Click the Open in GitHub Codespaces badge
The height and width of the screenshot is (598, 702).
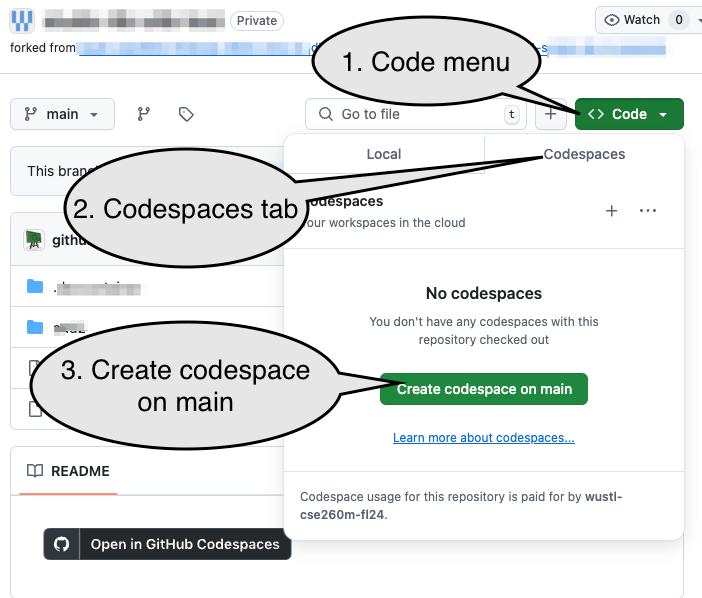pos(168,544)
